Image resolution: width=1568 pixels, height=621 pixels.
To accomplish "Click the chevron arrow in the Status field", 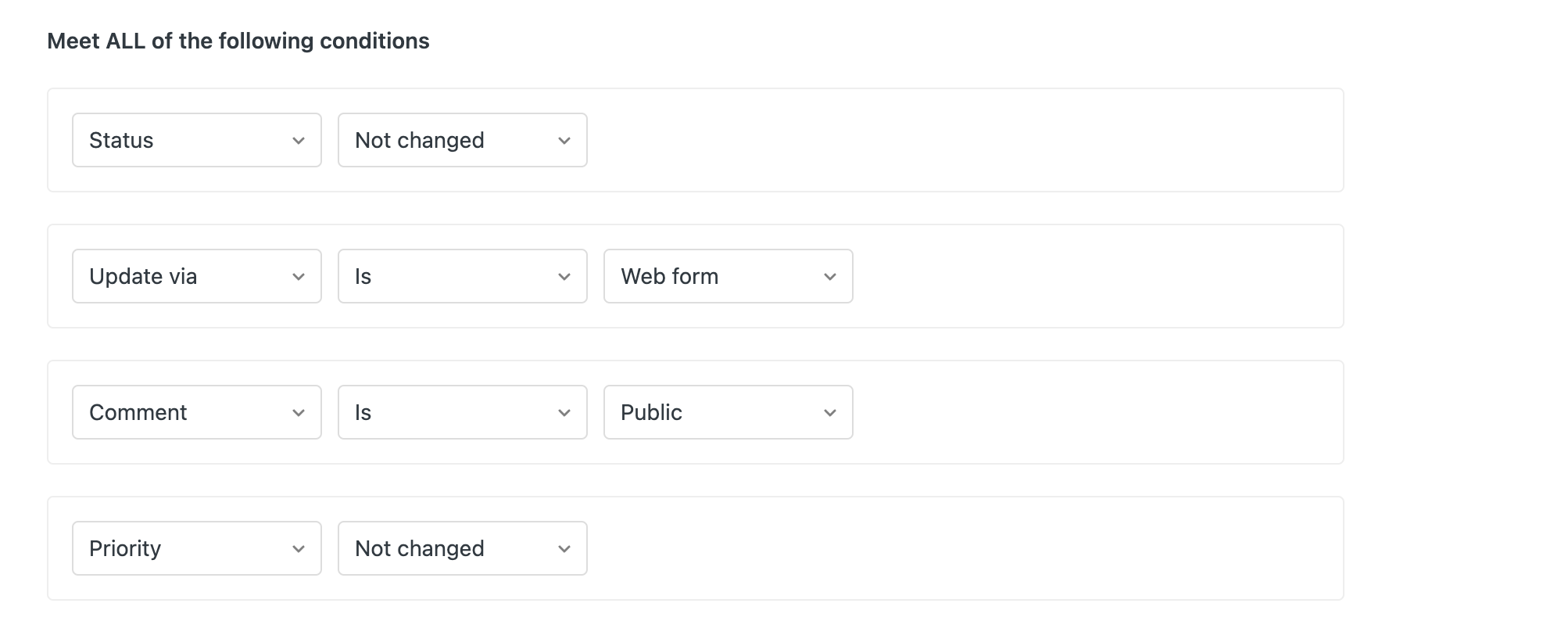I will pos(299,141).
